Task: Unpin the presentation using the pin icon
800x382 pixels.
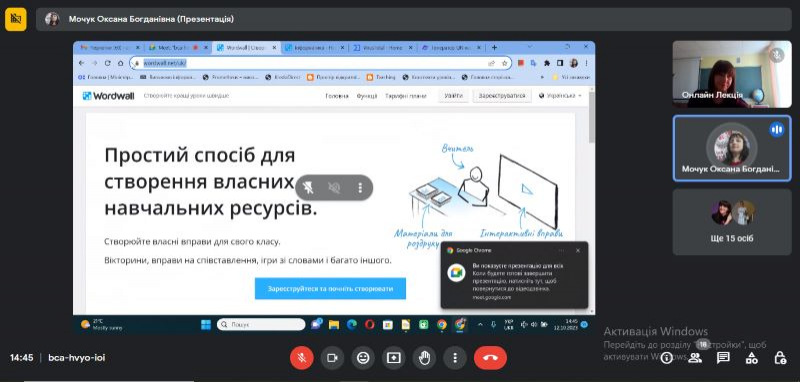Action: (x=308, y=188)
